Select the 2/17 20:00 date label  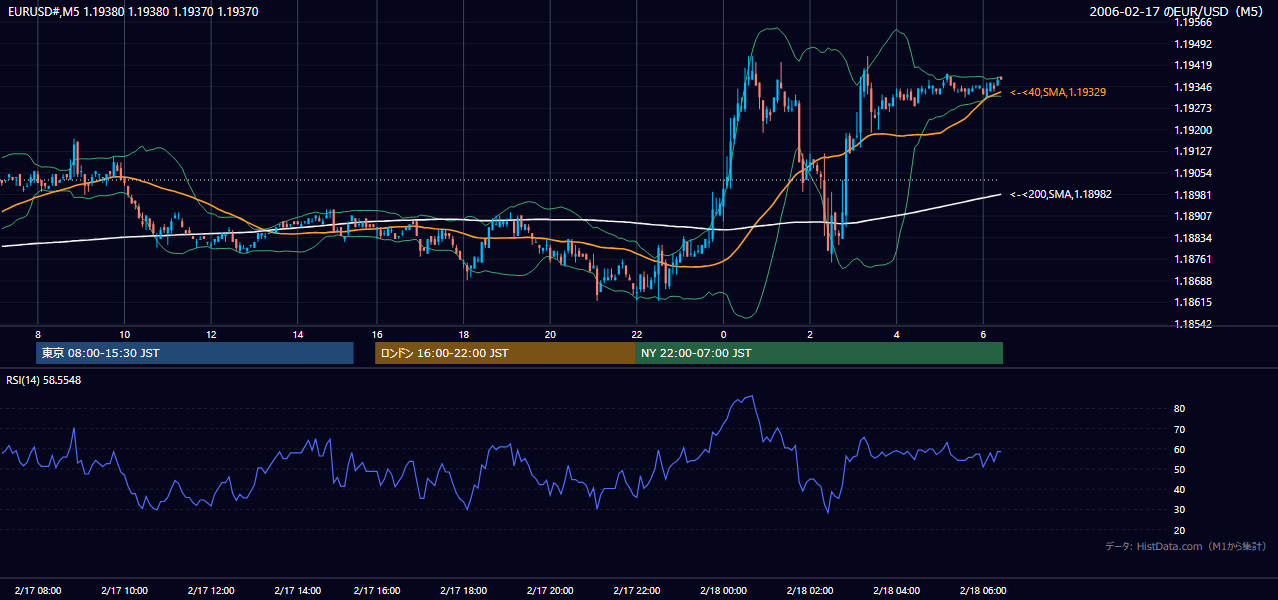pos(549,591)
